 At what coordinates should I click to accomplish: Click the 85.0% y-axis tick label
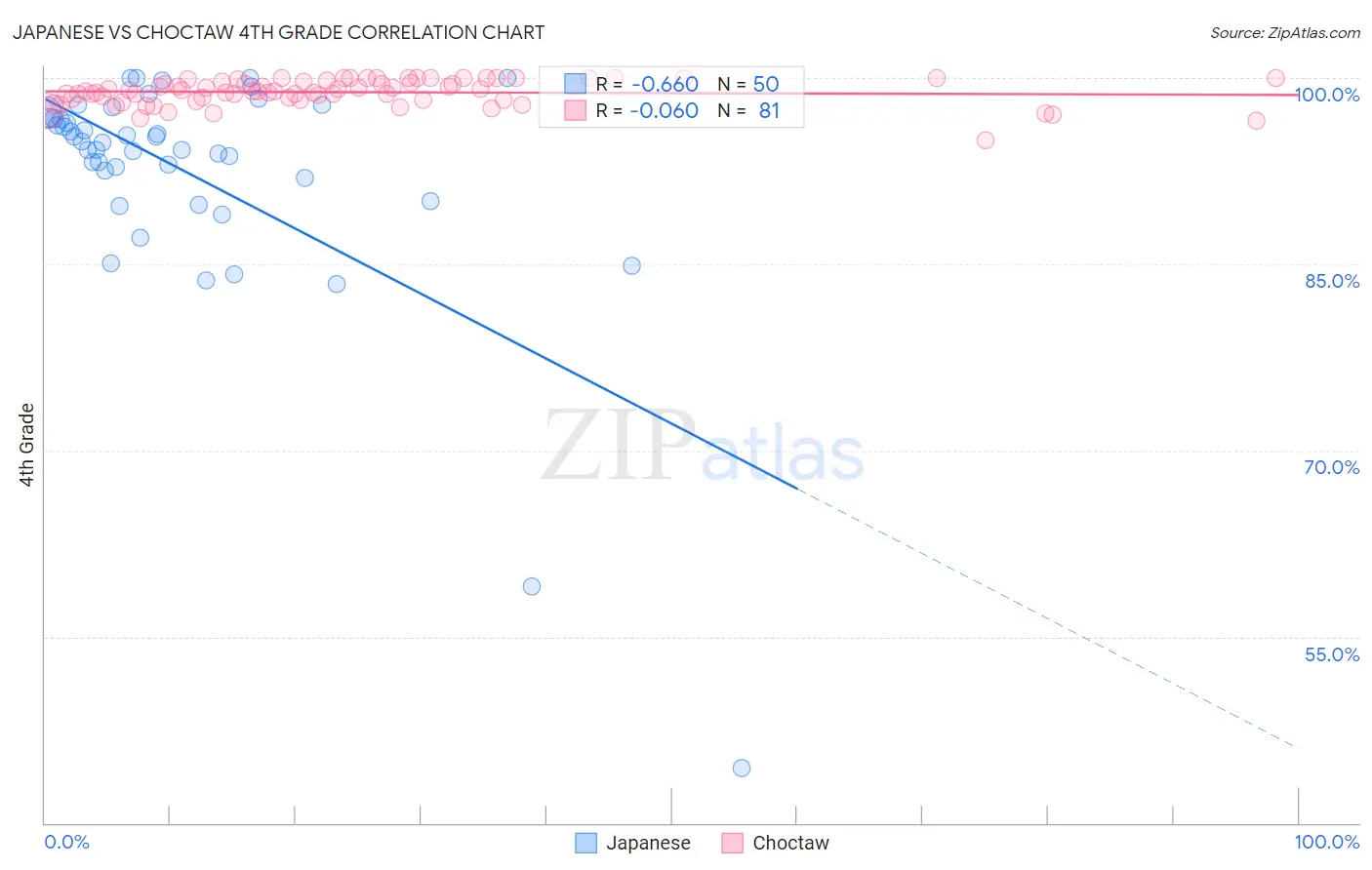pyautogui.click(x=1332, y=281)
